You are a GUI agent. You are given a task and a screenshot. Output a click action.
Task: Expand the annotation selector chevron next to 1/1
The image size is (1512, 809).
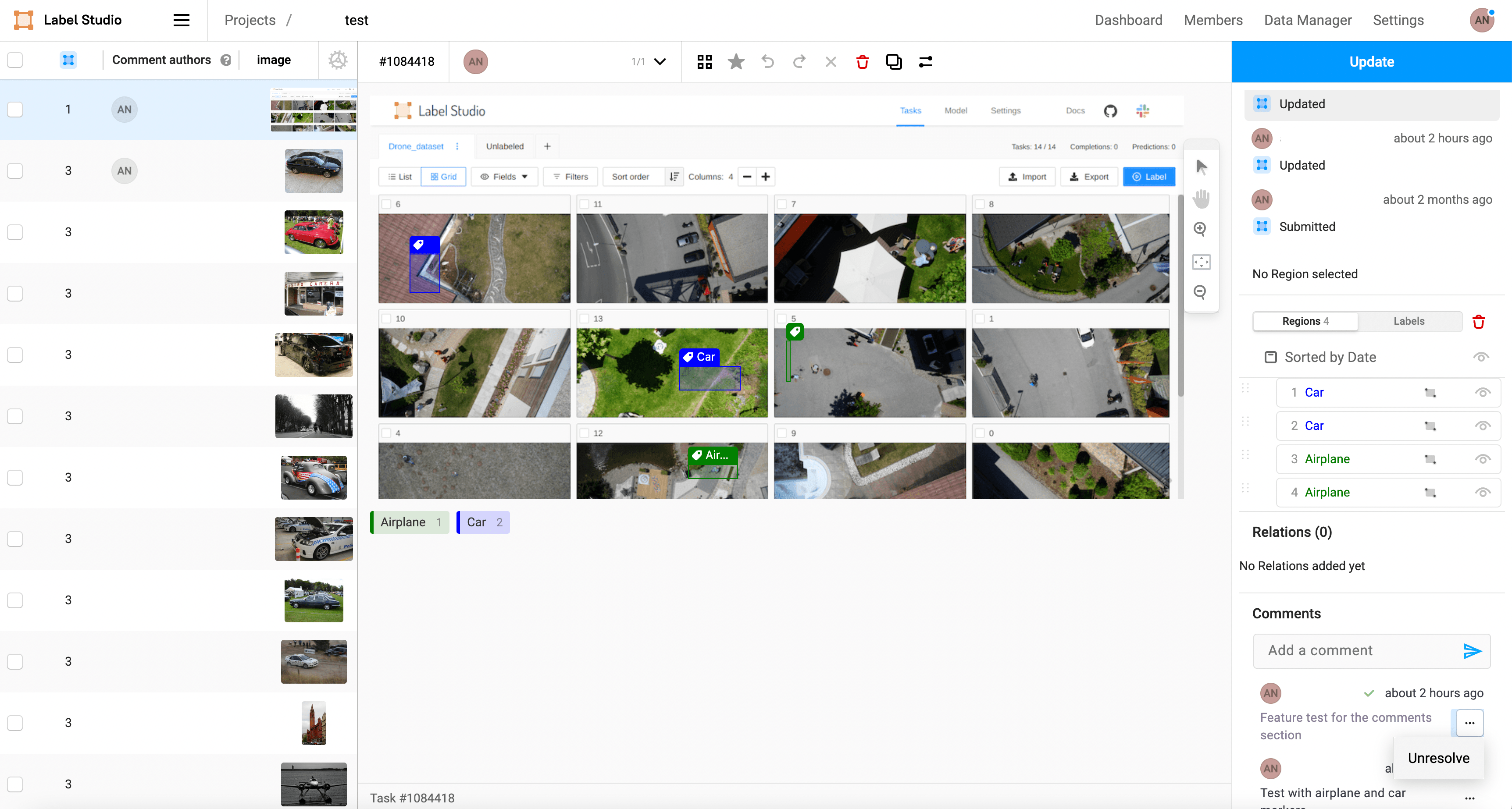[660, 62]
